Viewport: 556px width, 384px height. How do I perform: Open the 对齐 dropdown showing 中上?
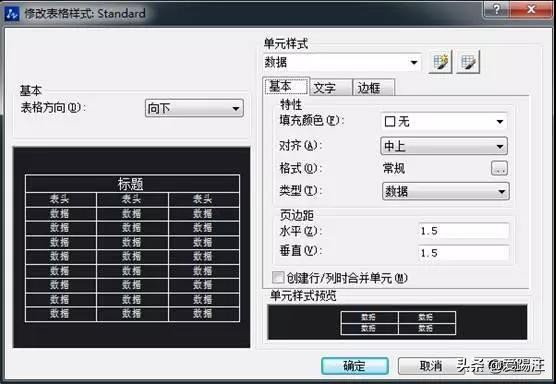[x=444, y=146]
